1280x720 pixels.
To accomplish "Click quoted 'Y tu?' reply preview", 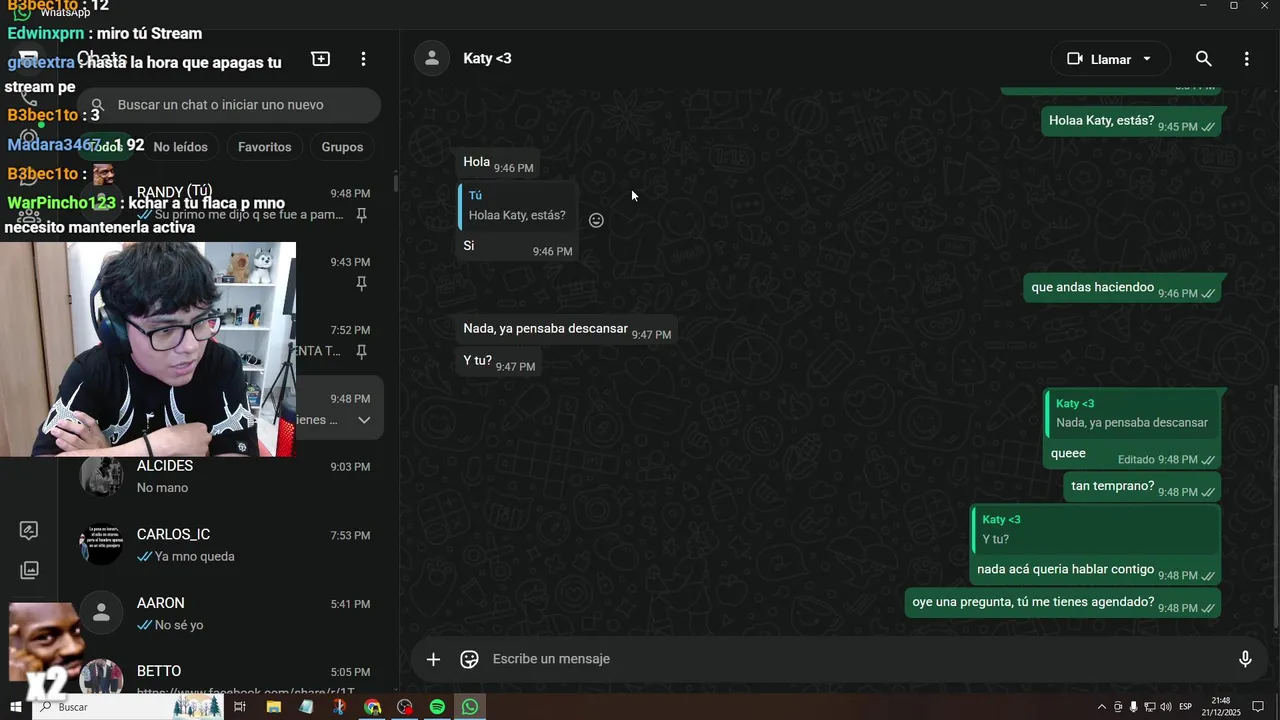I will (x=1096, y=529).
